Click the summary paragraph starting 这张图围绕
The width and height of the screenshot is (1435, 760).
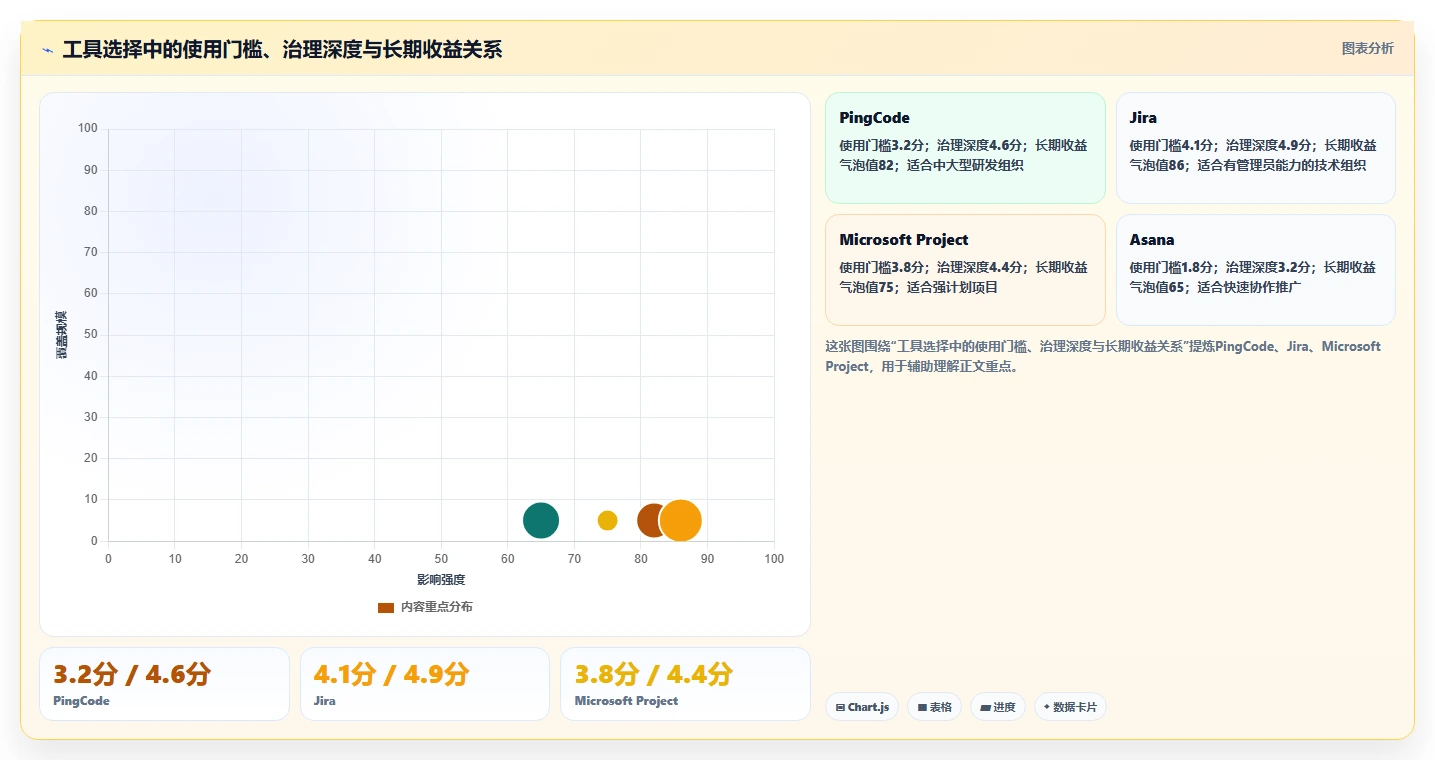(x=1103, y=356)
